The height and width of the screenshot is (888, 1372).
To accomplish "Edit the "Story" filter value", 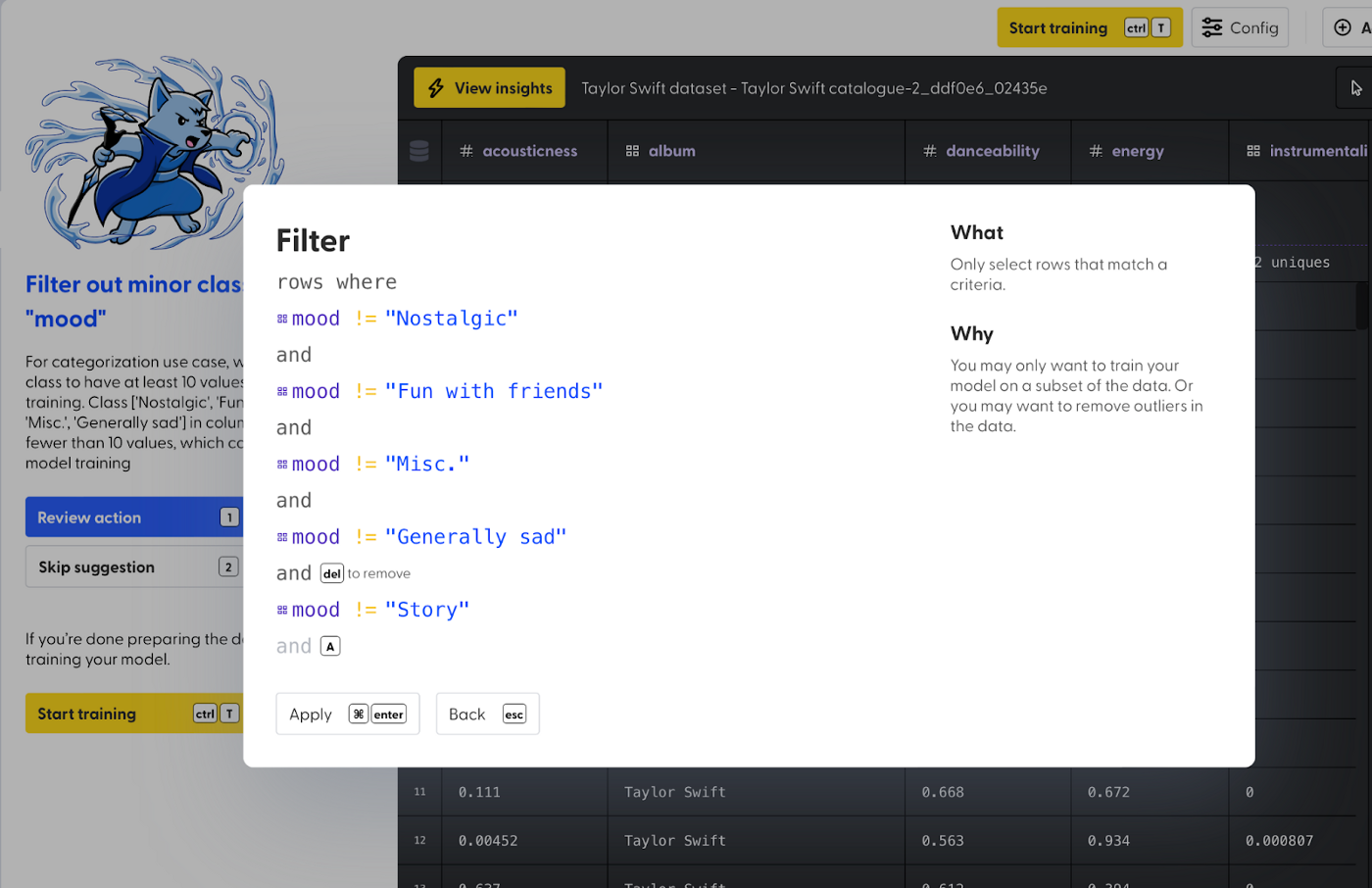I will click(x=427, y=610).
